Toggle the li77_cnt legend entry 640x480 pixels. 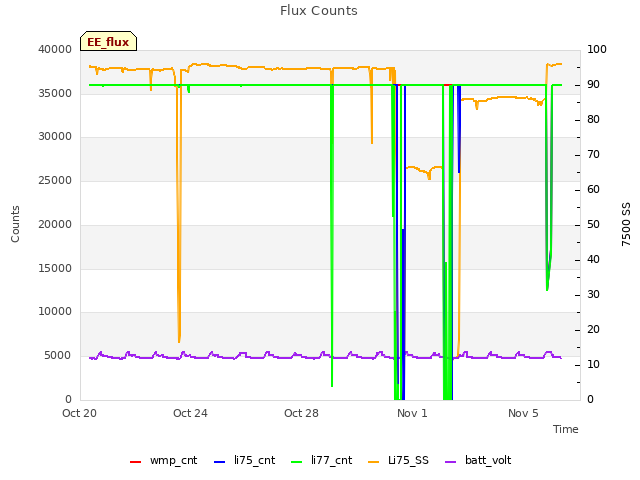coord(322,460)
